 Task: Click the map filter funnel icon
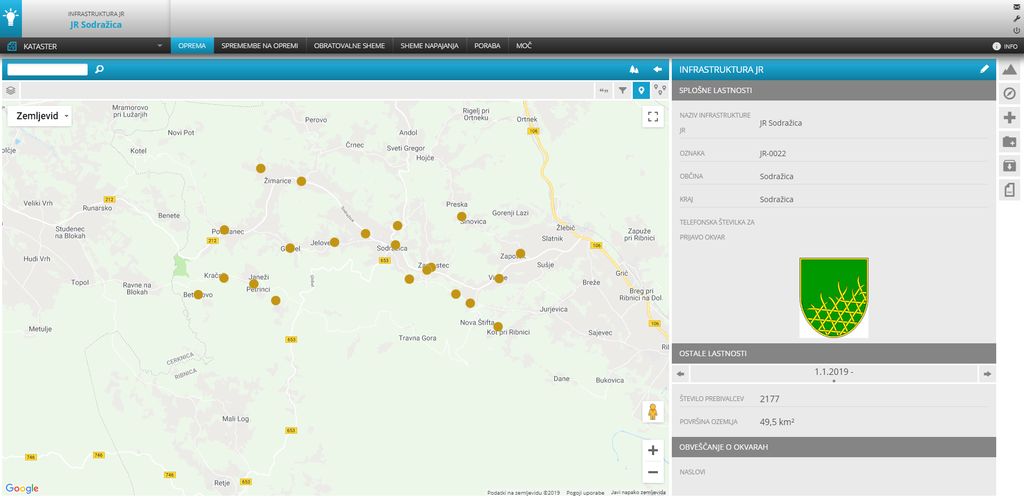pyautogui.click(x=622, y=90)
